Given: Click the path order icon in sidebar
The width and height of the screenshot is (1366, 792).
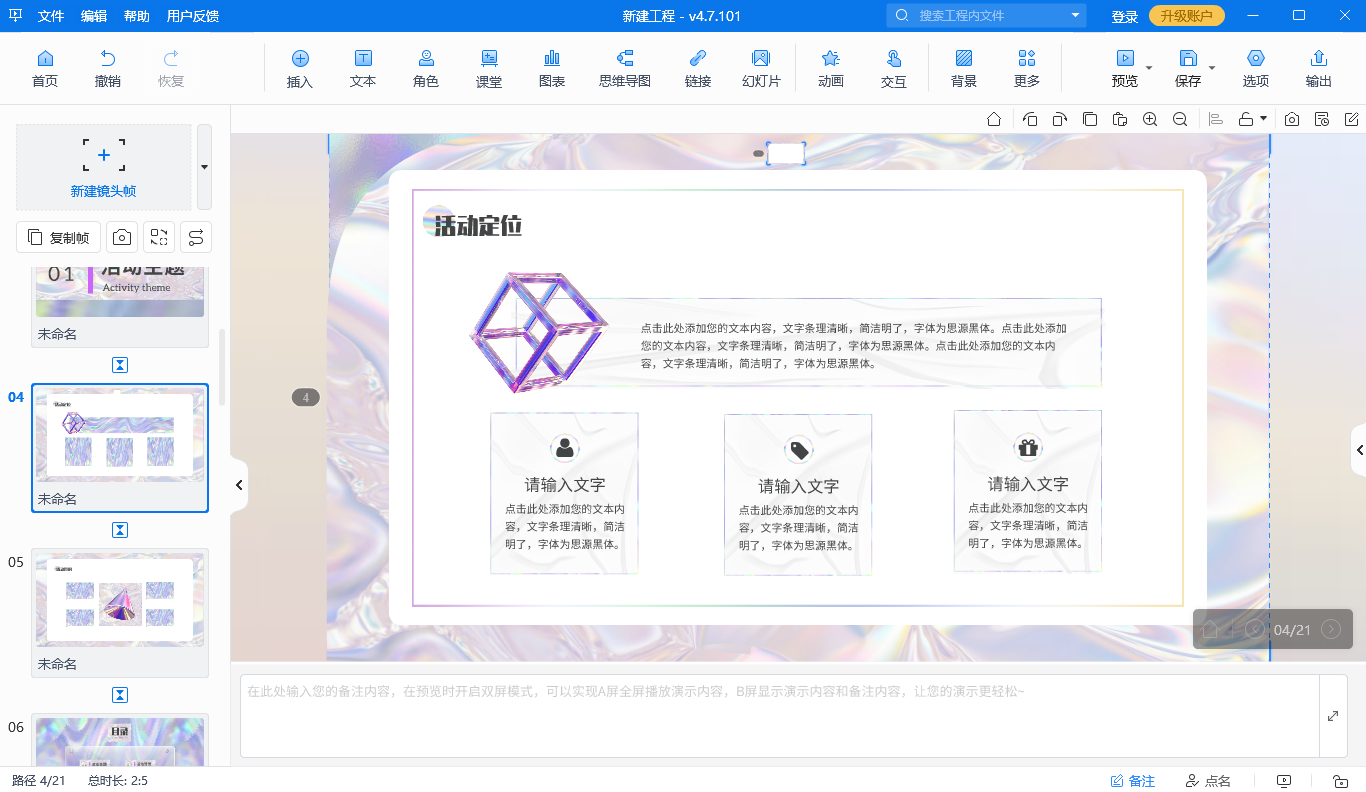Looking at the screenshot, I should (196, 237).
